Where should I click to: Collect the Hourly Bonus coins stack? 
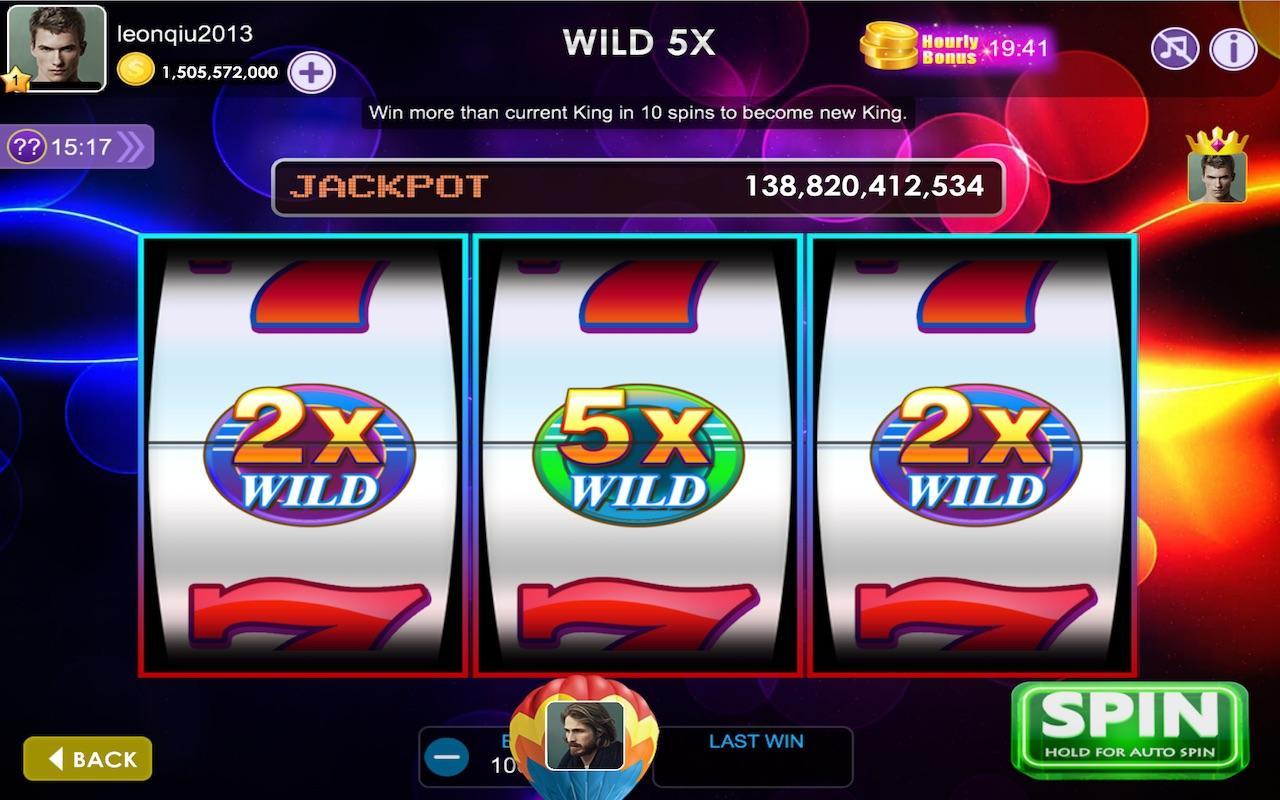point(888,45)
